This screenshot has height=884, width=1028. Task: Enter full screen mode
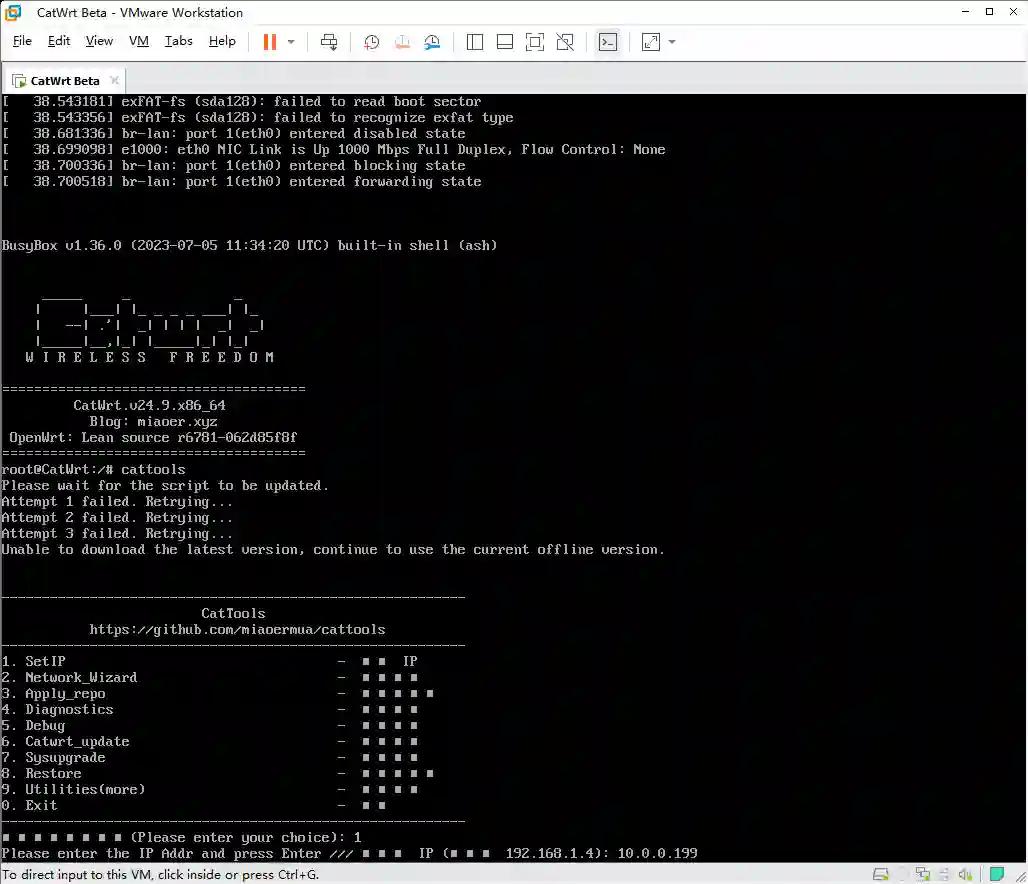point(535,42)
